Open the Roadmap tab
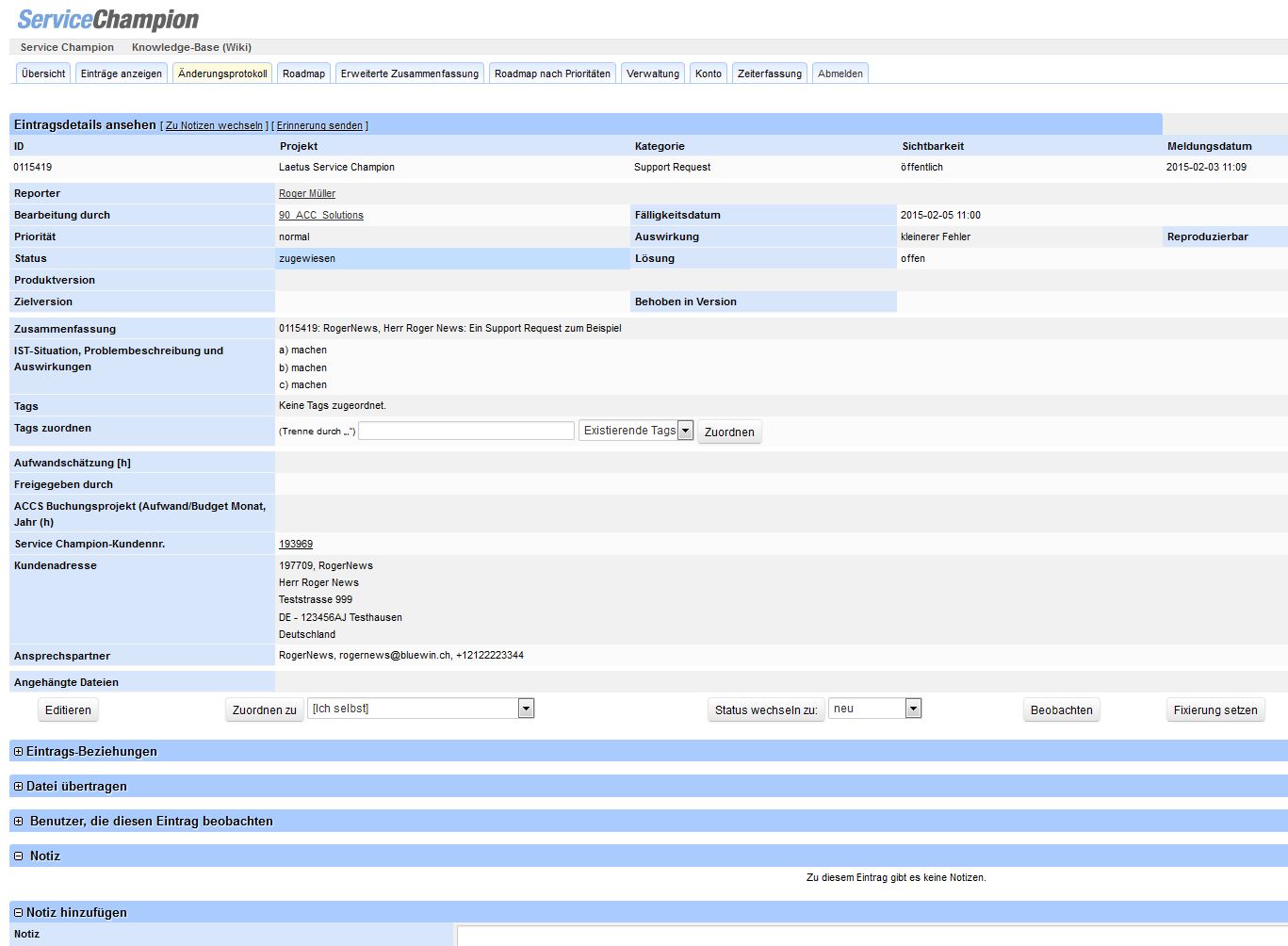Screen dimensions: 1288x946 point(303,73)
